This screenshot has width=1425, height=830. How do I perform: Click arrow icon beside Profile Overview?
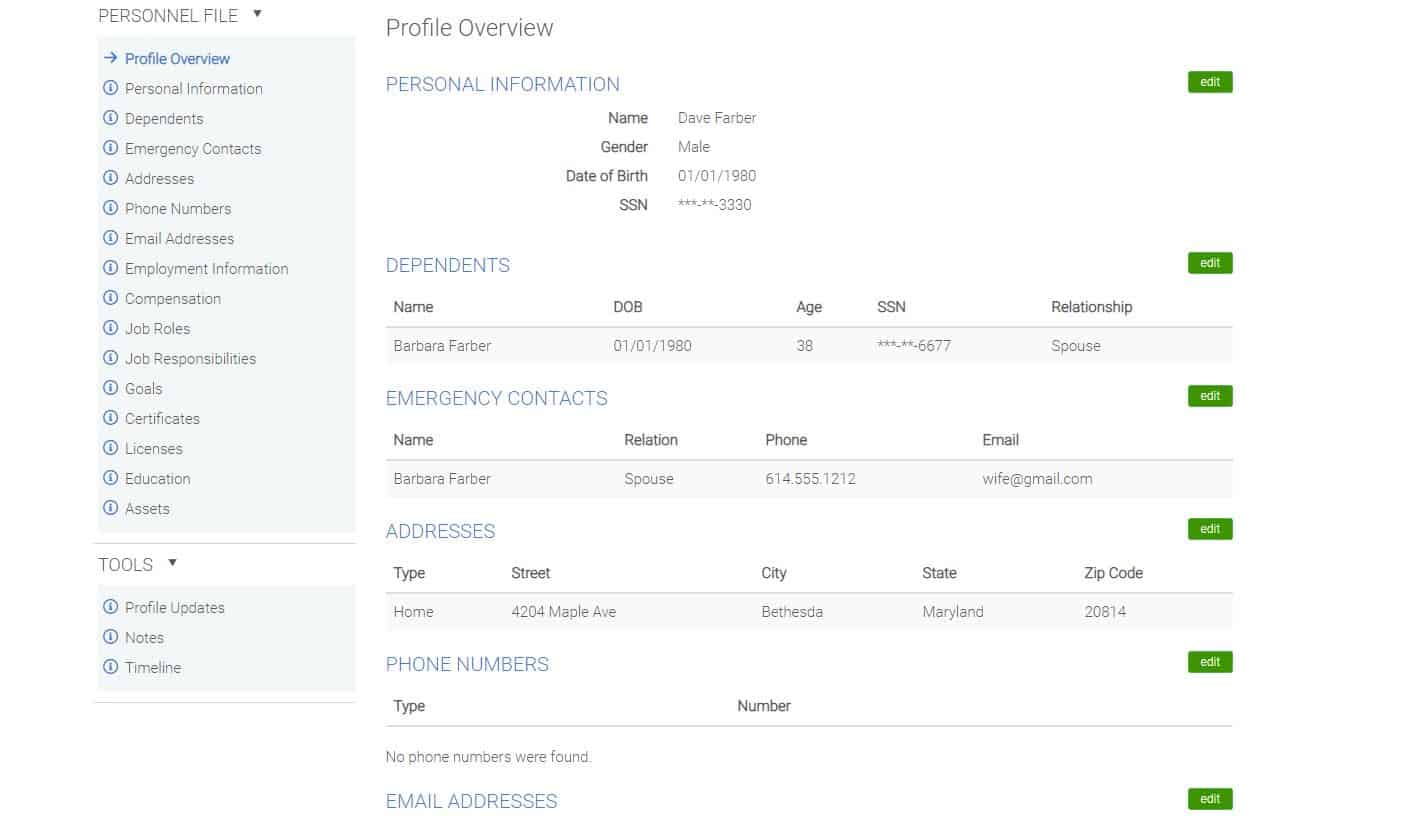click(x=111, y=58)
